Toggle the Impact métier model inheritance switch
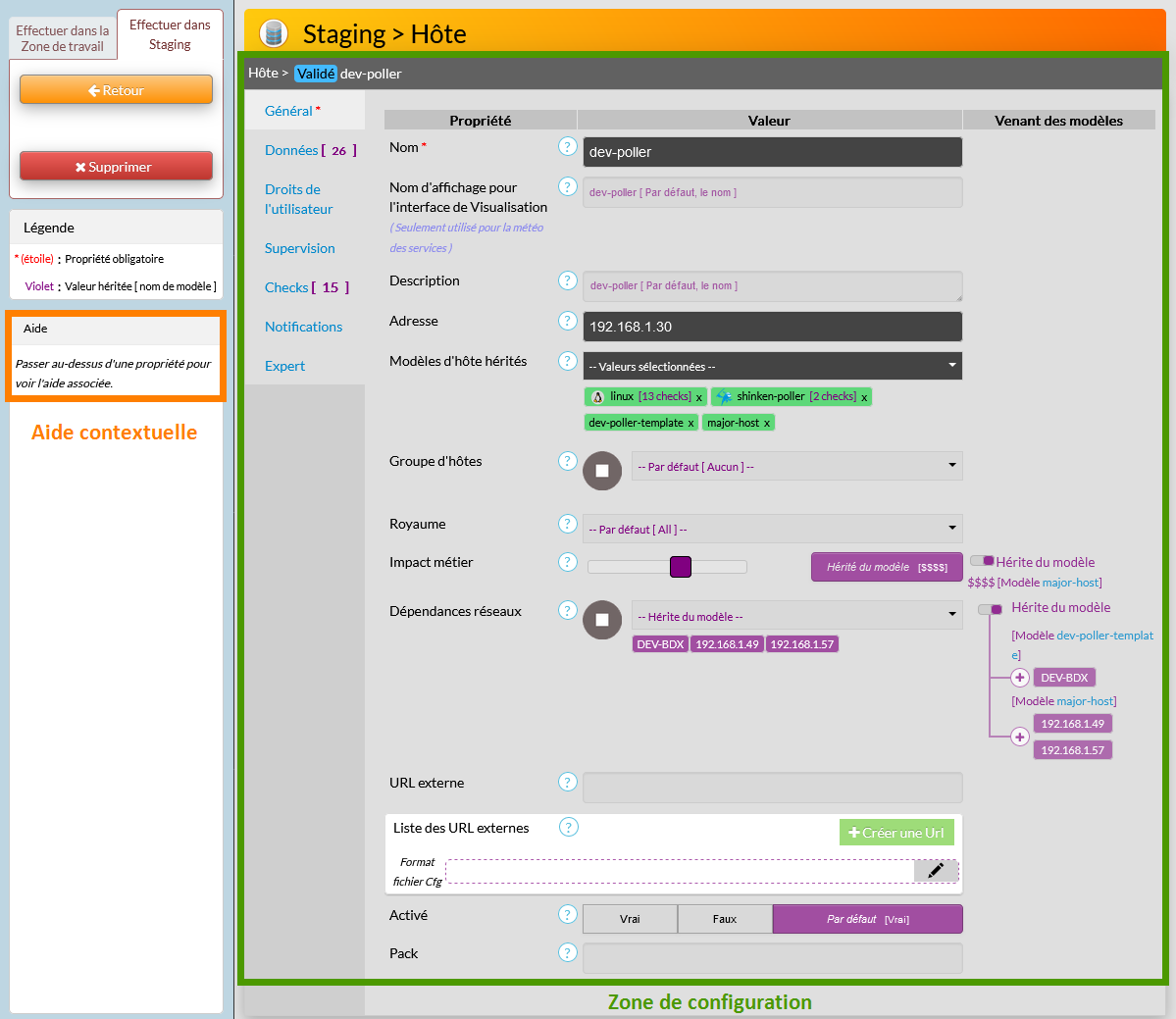This screenshot has width=1176, height=1019. click(x=982, y=561)
